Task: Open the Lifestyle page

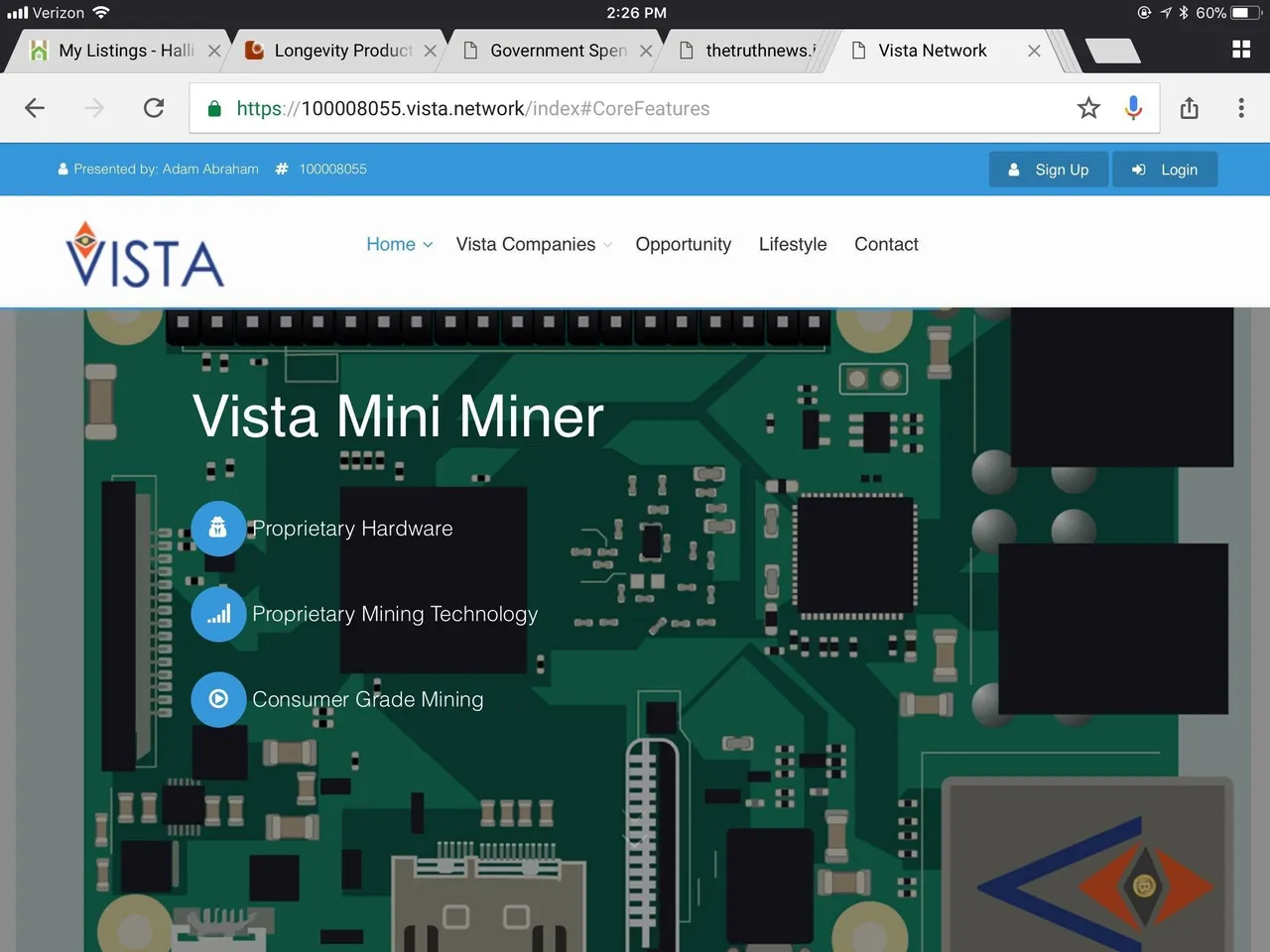Action: tap(793, 244)
